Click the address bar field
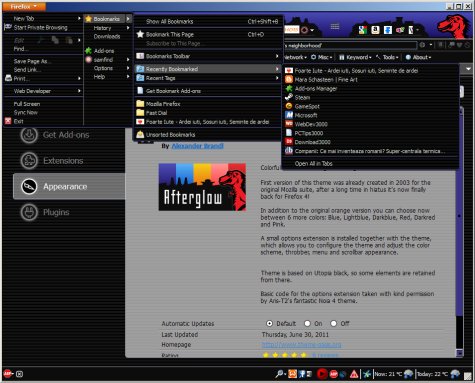The image size is (475, 383). 350,45
